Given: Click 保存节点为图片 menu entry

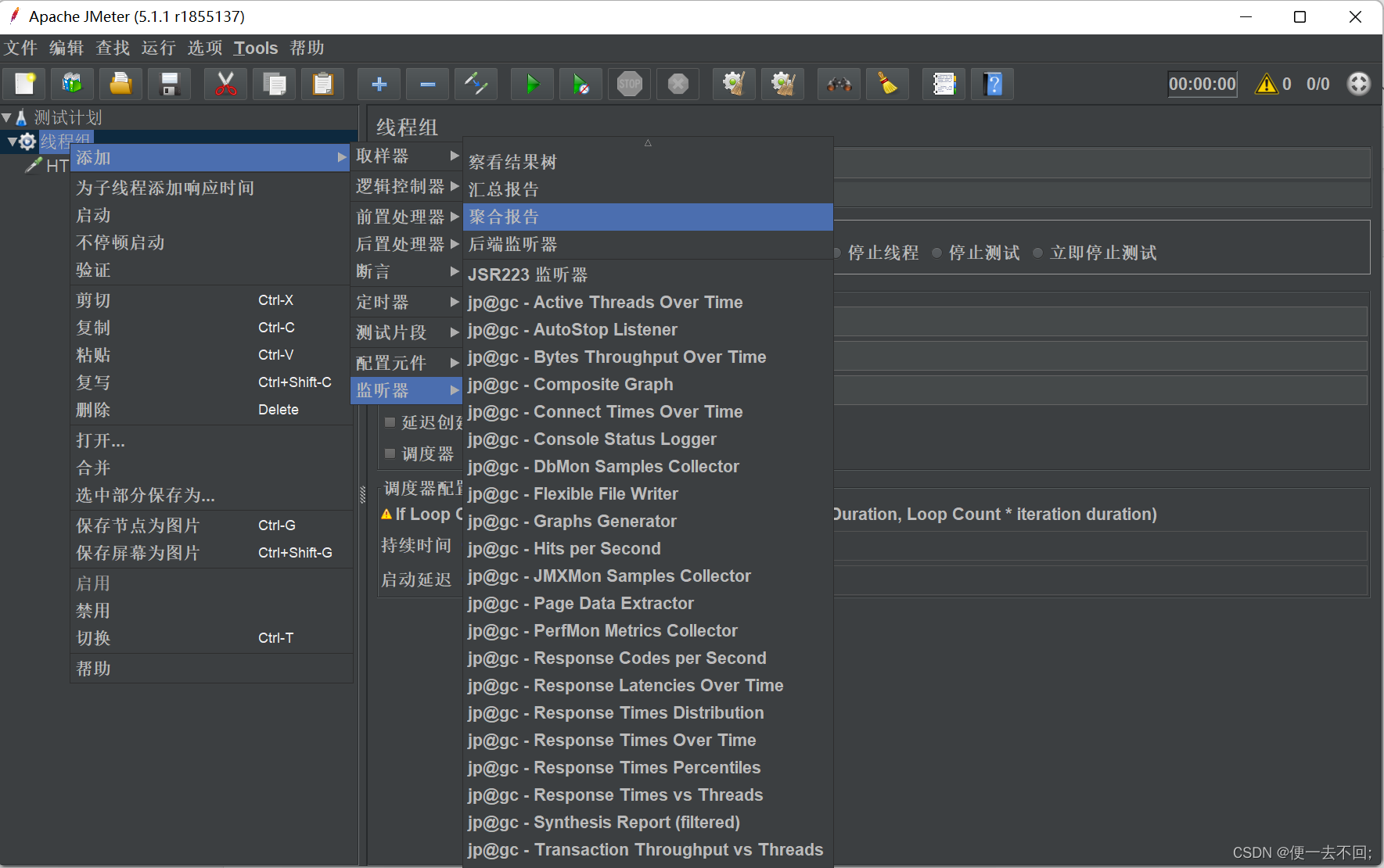Looking at the screenshot, I should (211, 525).
